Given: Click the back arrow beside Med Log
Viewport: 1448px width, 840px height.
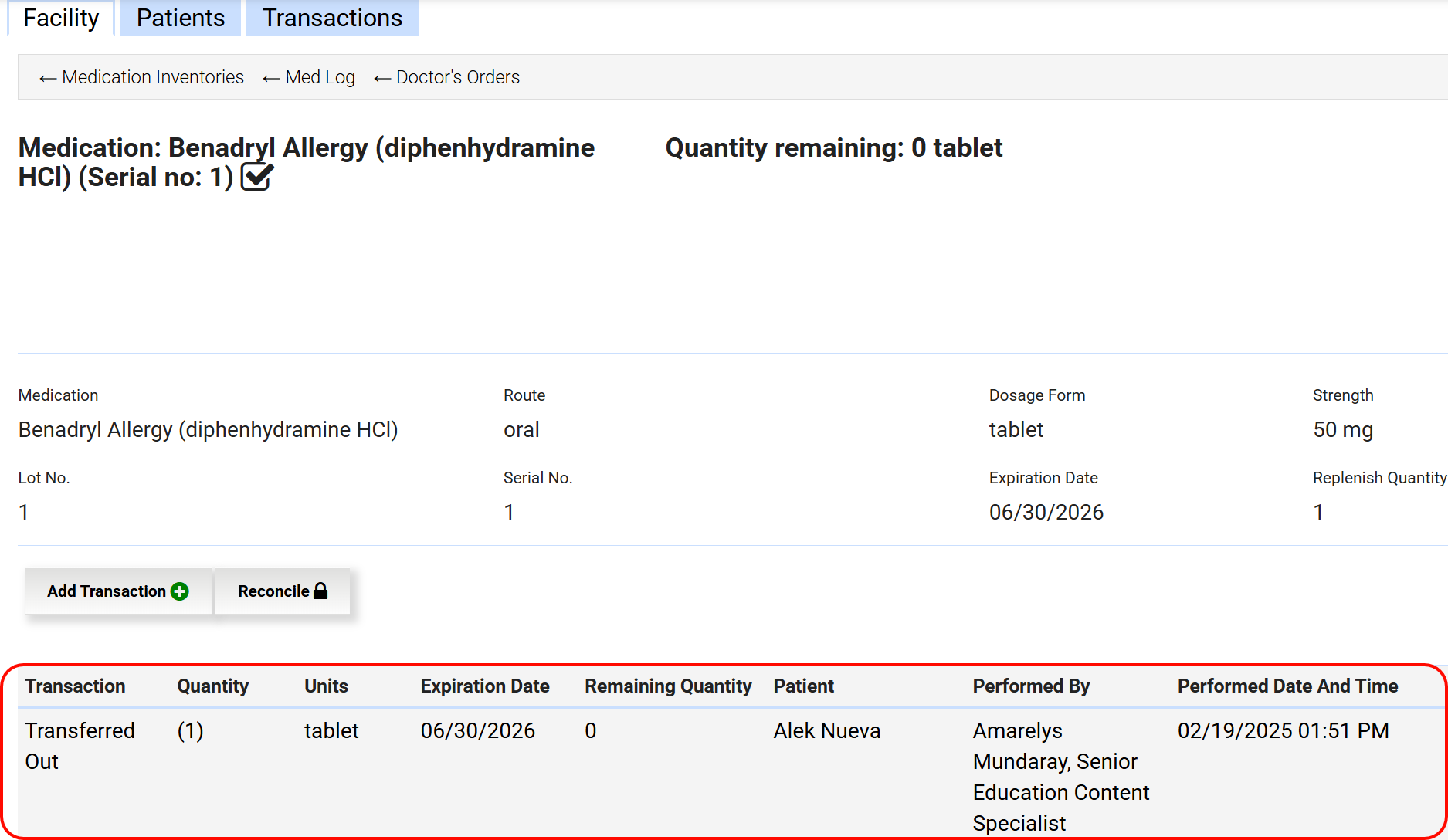Looking at the screenshot, I should click(270, 78).
